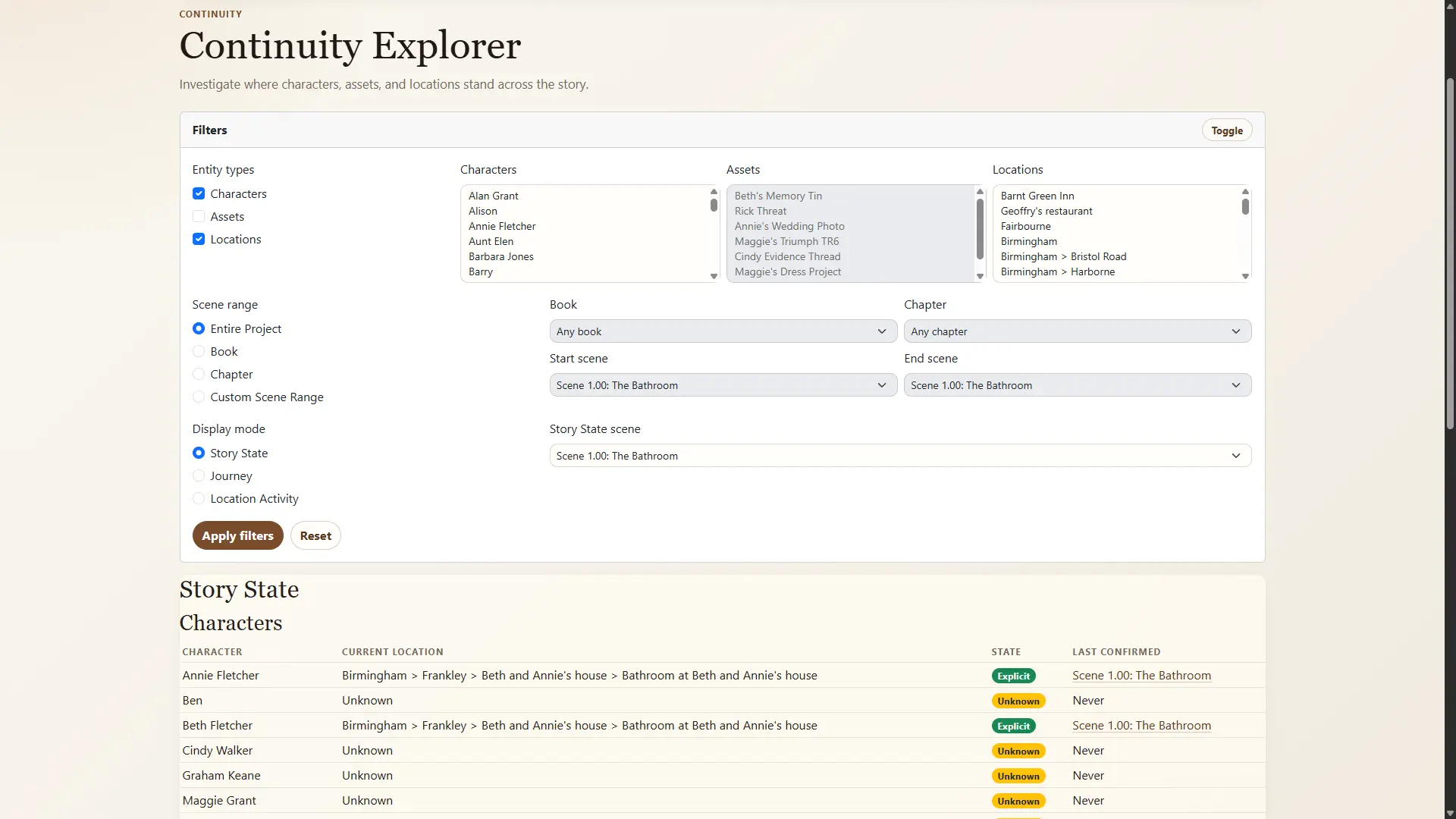This screenshot has height=819, width=1456.
Task: Click the Explicit badge for Beth Fletcher
Action: click(1013, 726)
